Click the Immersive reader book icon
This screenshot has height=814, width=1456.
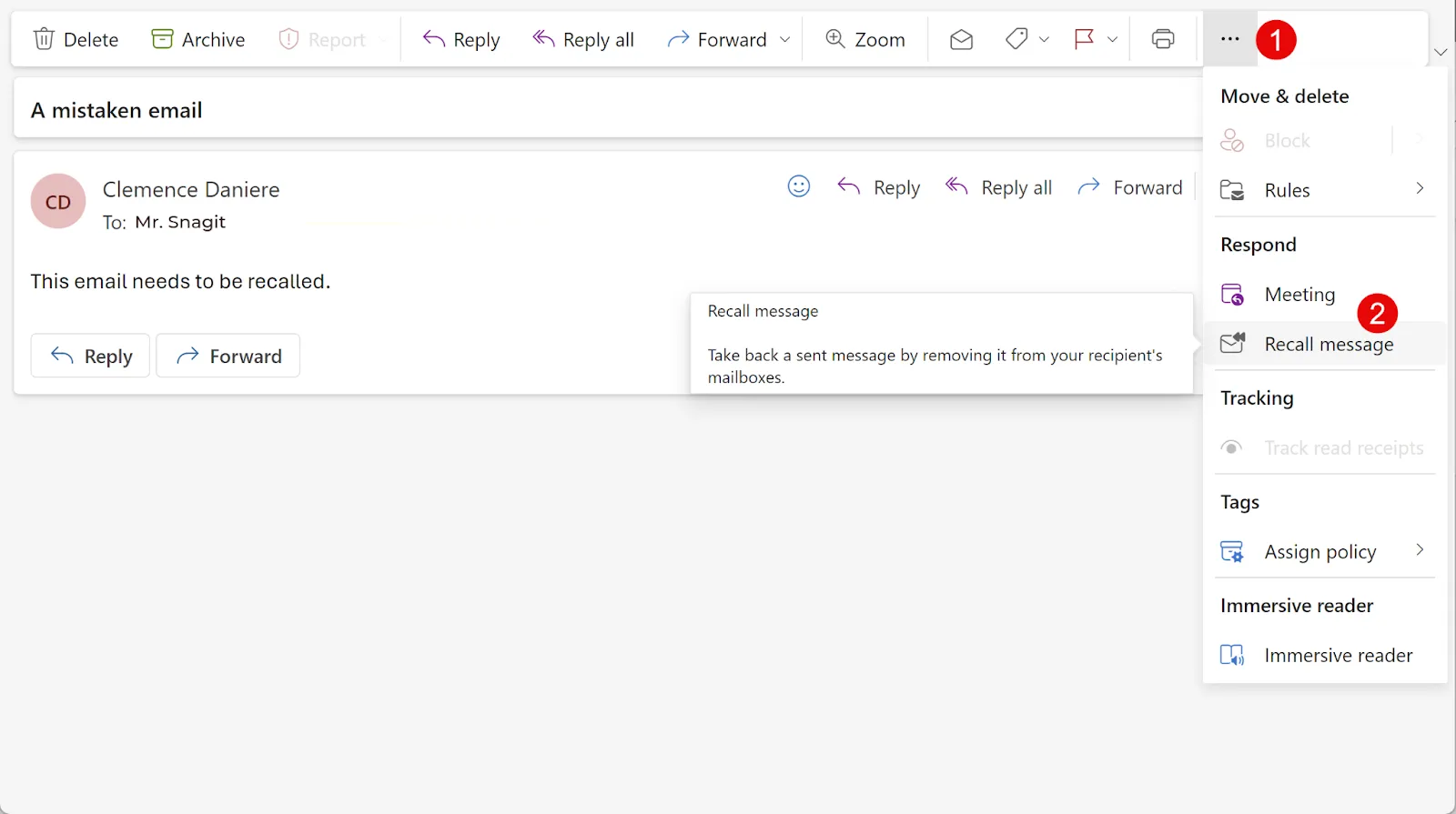point(1232,655)
